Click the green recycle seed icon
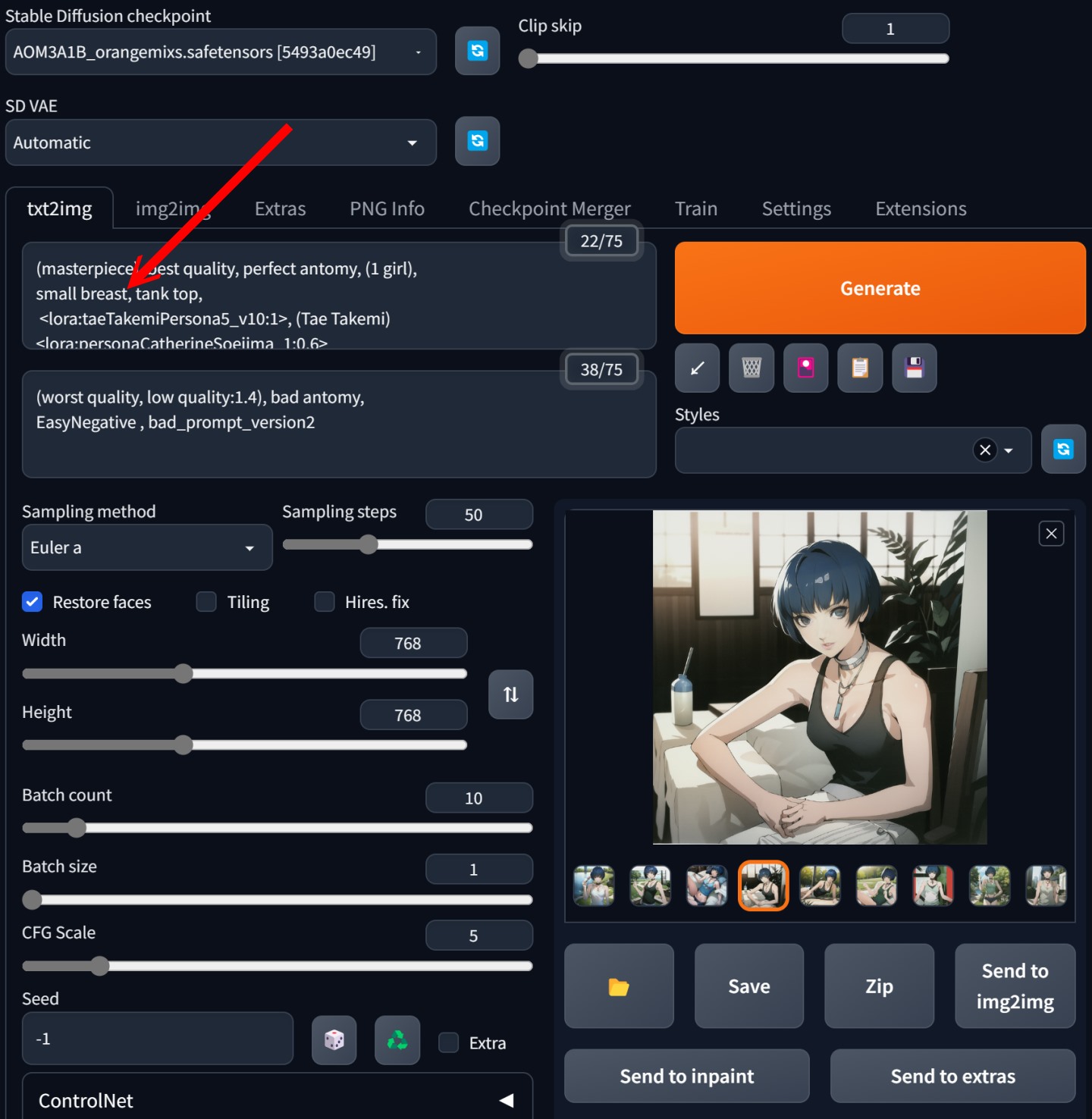 (x=397, y=1040)
